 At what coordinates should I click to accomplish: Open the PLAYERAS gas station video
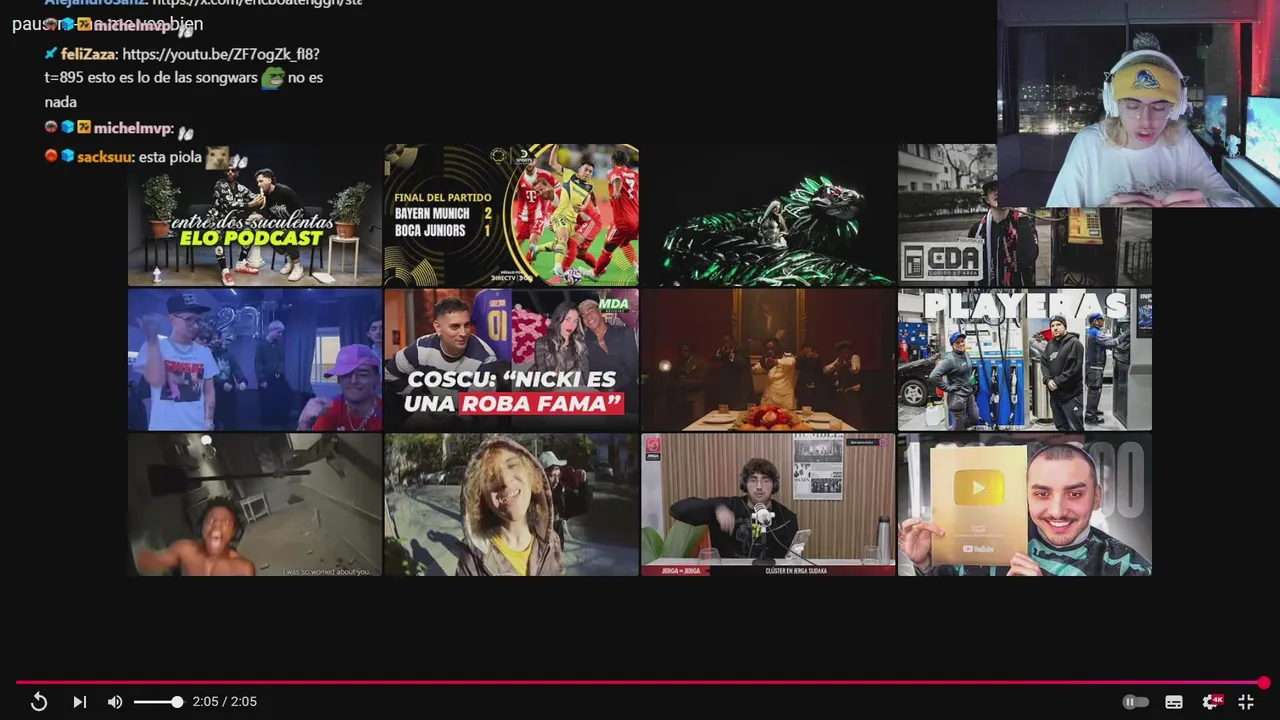(x=1024, y=360)
